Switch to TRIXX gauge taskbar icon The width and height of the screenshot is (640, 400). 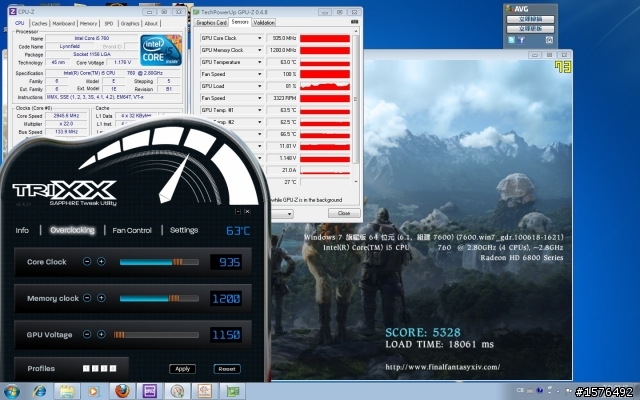click(x=177, y=391)
